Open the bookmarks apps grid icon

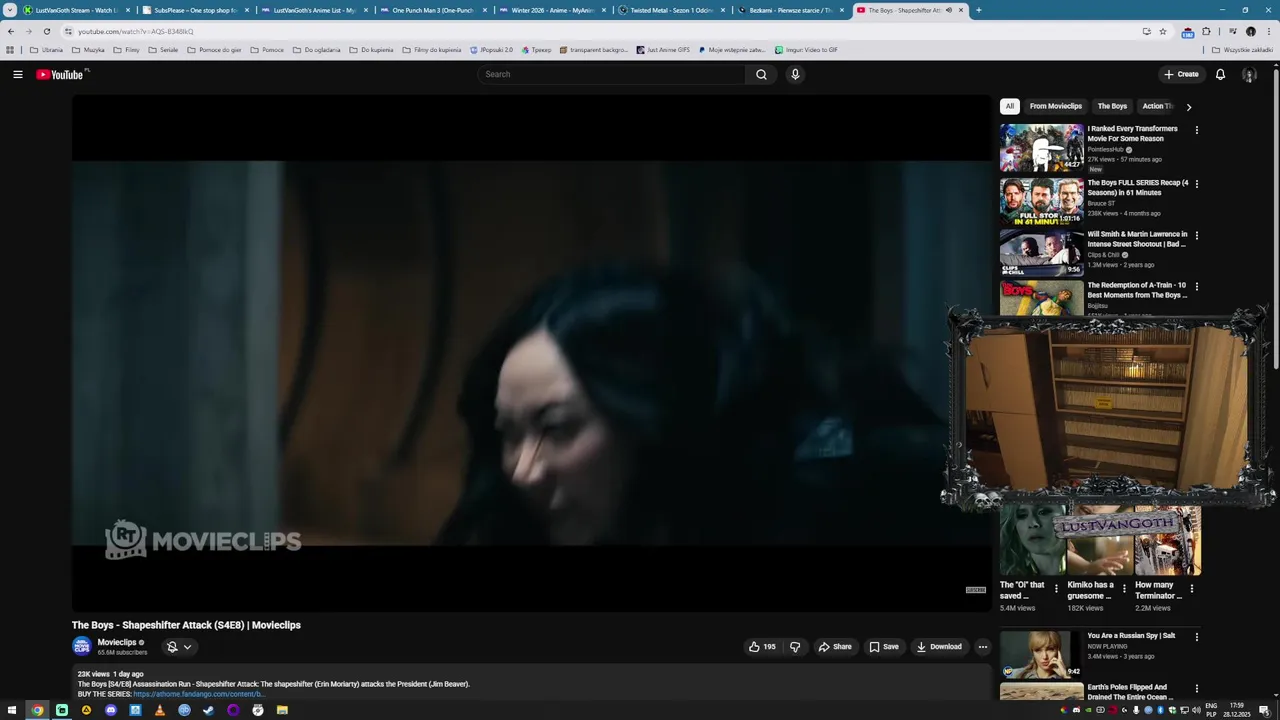click(x=10, y=50)
